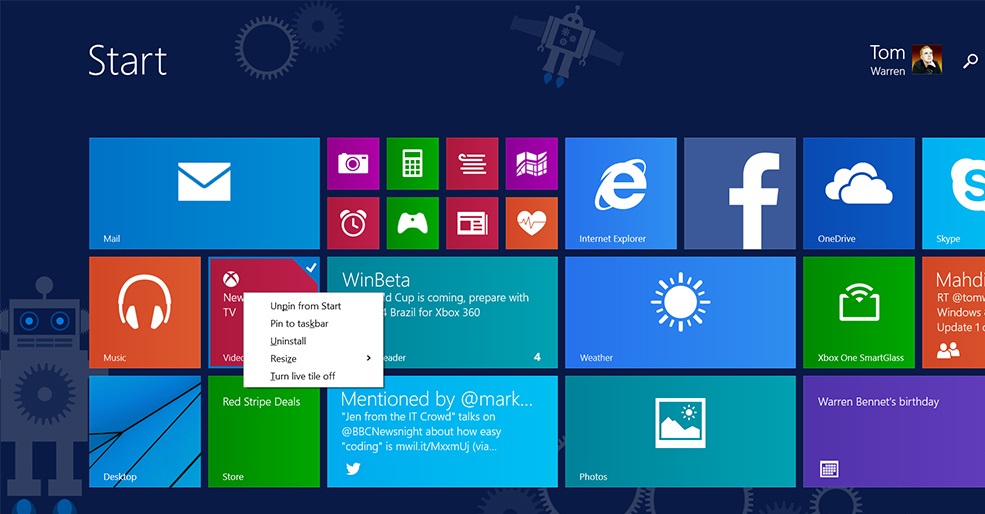This screenshot has height=514, width=985.
Task: Open the Weather sun tile
Action: [680, 312]
